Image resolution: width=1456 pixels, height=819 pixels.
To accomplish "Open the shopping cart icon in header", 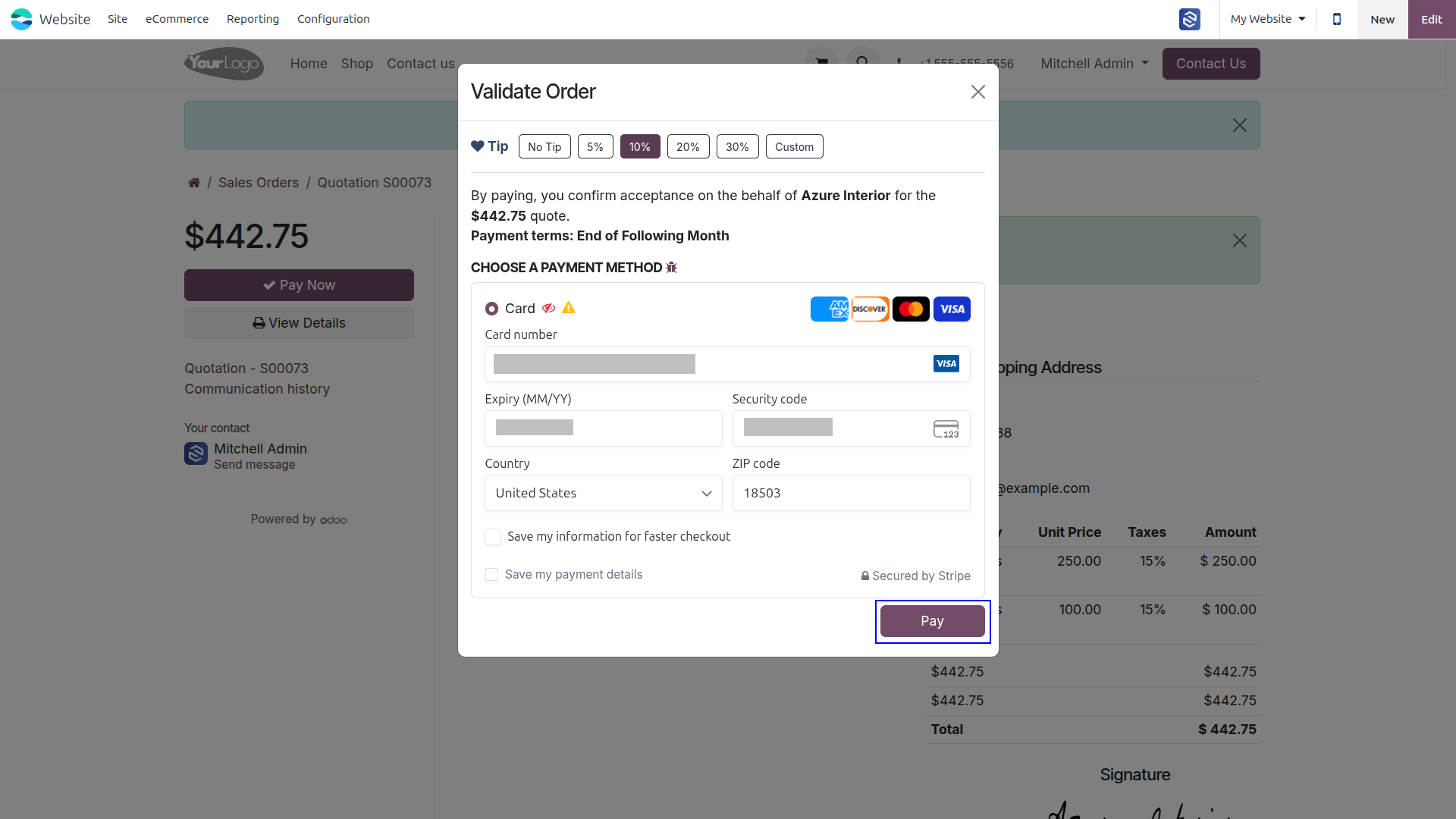I will tap(821, 63).
